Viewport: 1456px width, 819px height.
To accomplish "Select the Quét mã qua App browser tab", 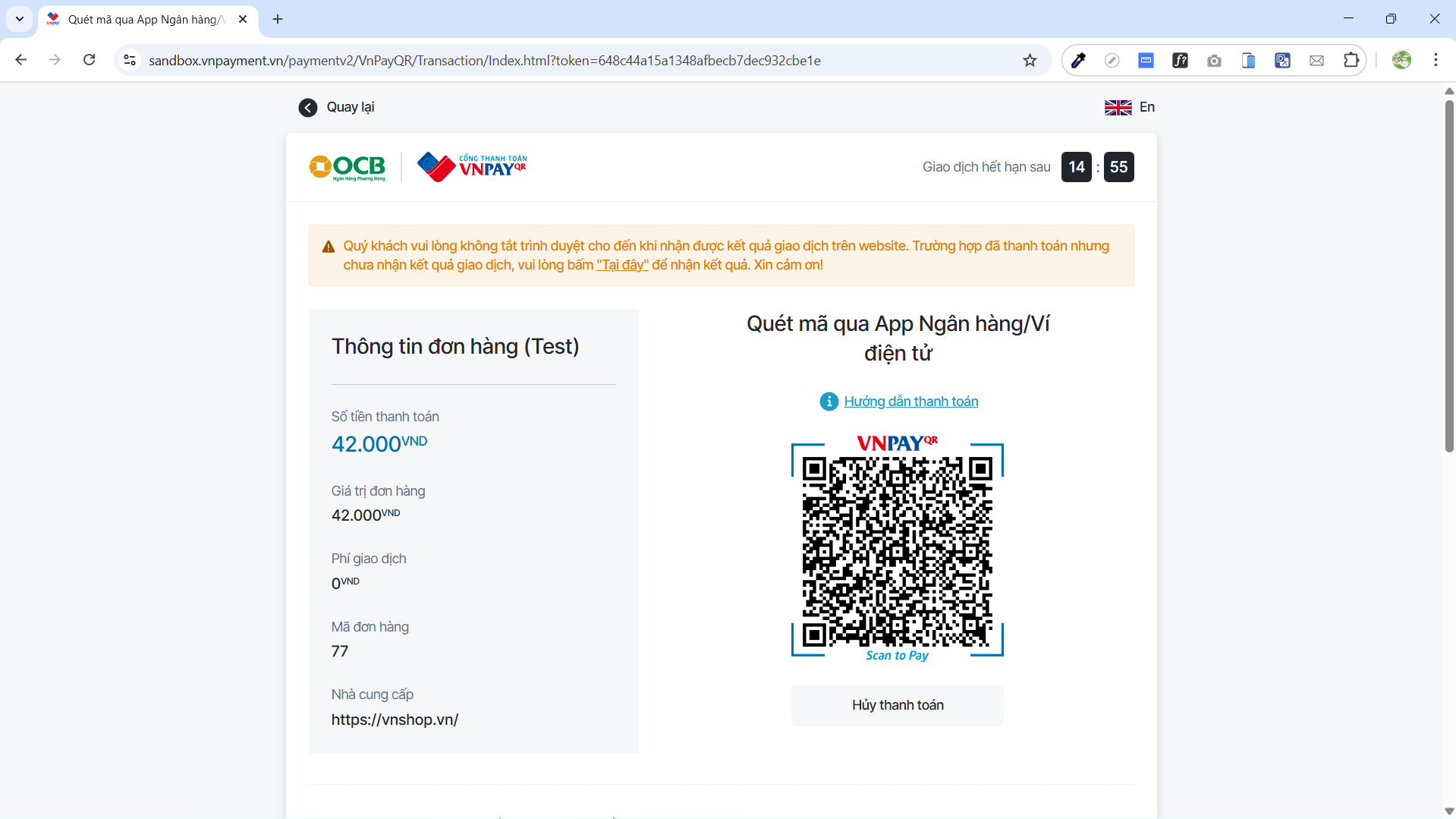I will coord(146,20).
